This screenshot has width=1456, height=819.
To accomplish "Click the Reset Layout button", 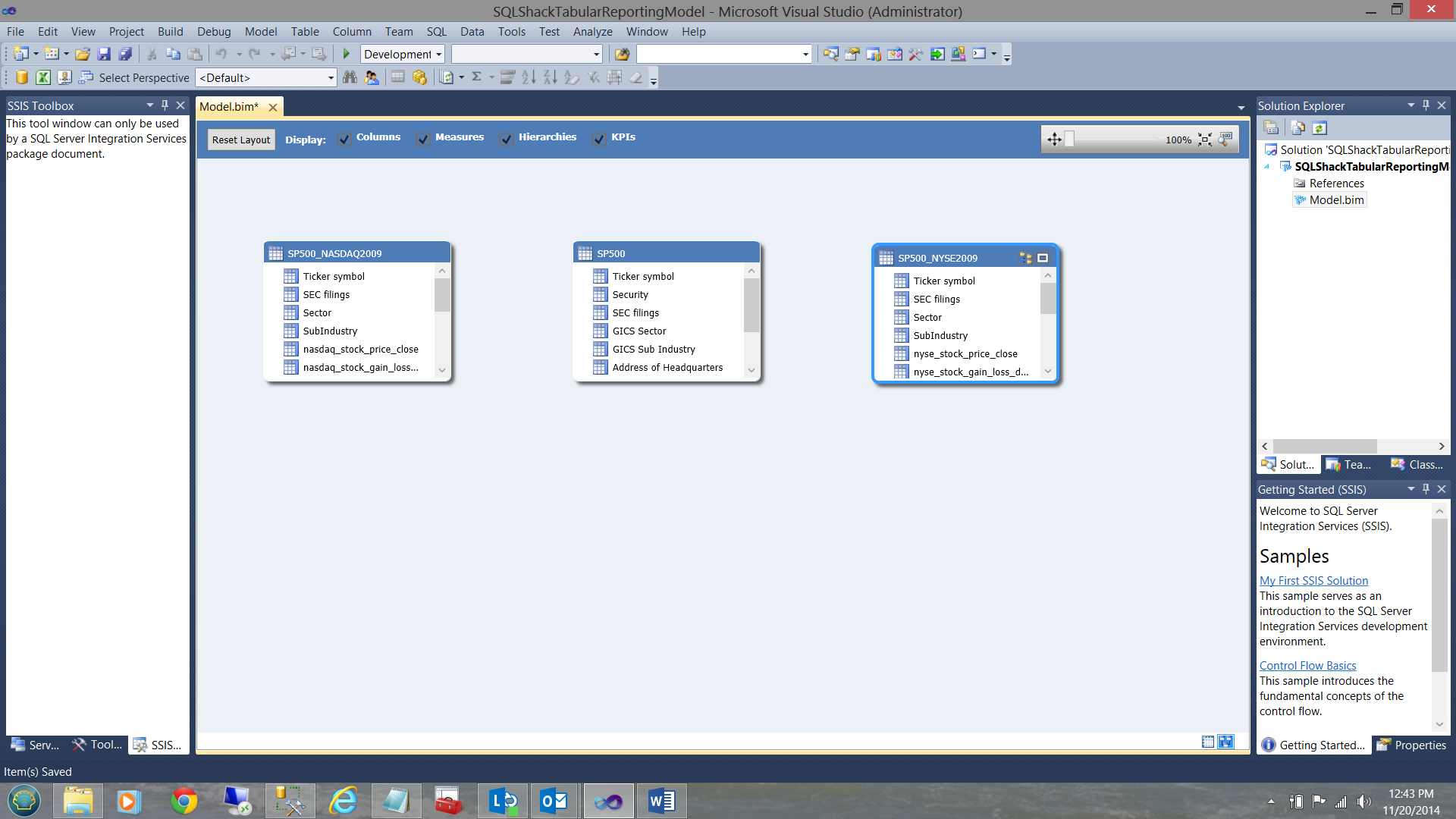I will pos(240,140).
